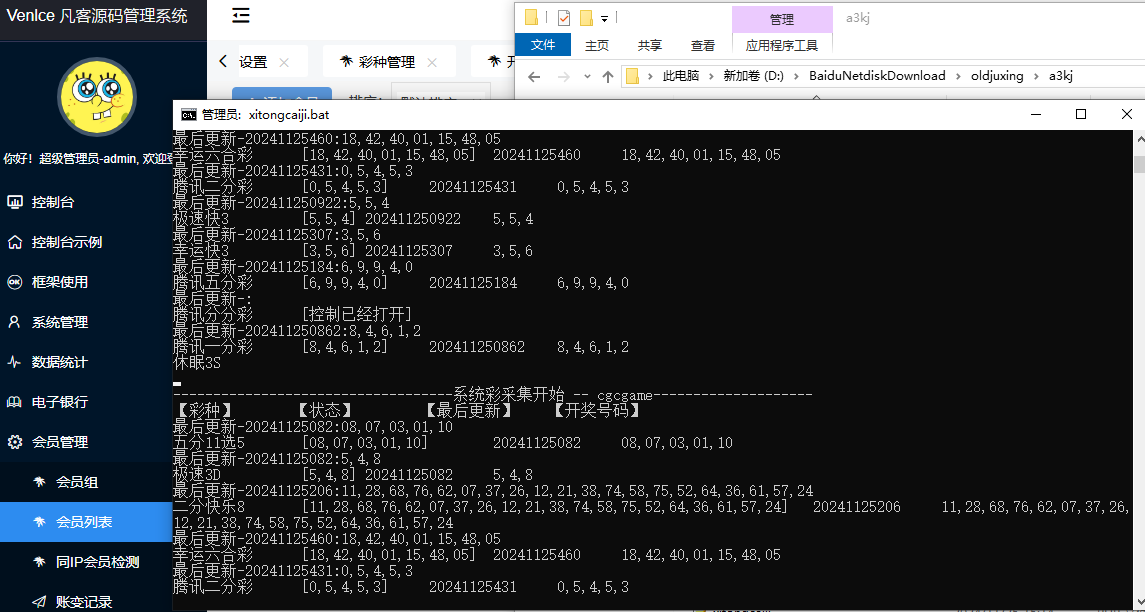Open the recent locations dropdown next to back arrow
The height and width of the screenshot is (612, 1145).
(x=586, y=76)
